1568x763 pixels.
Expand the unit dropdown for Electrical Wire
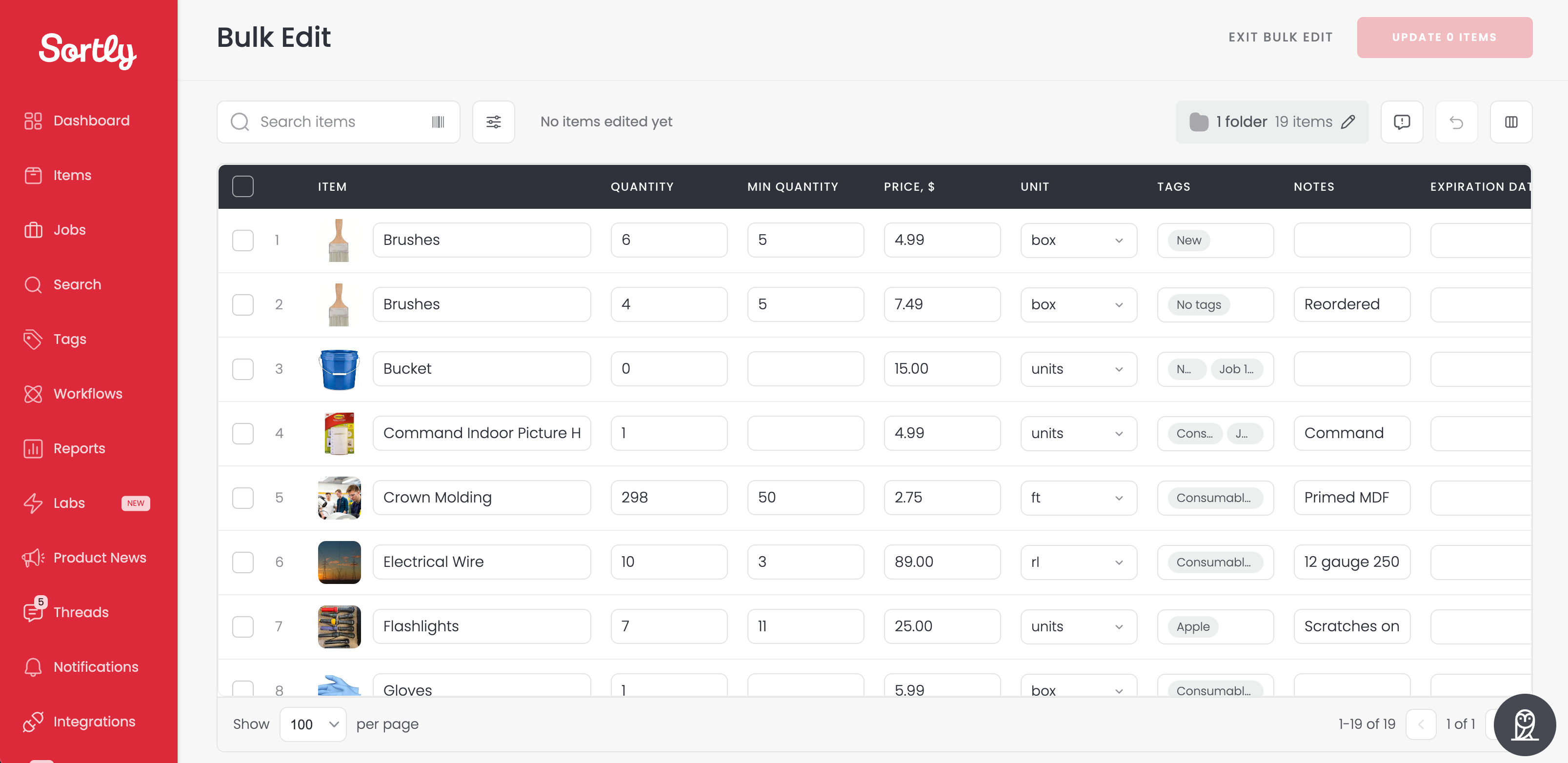click(1078, 562)
